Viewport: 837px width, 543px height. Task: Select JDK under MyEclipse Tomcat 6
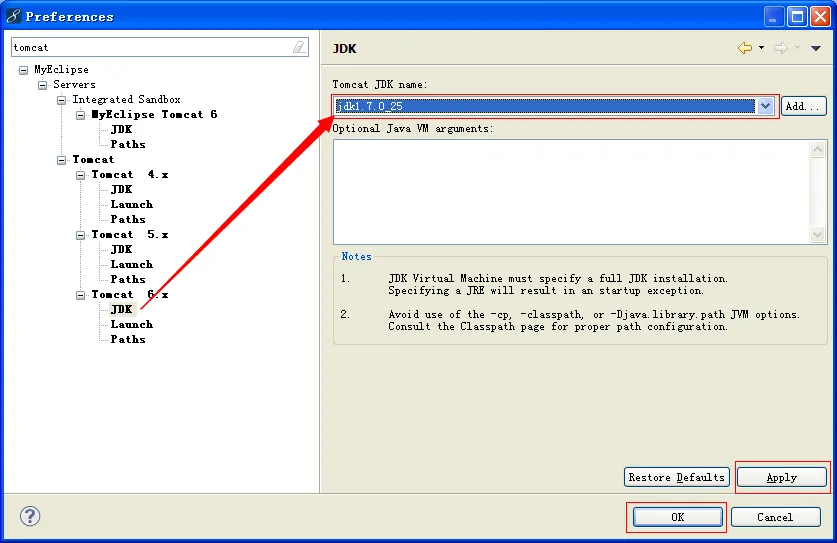pos(121,129)
